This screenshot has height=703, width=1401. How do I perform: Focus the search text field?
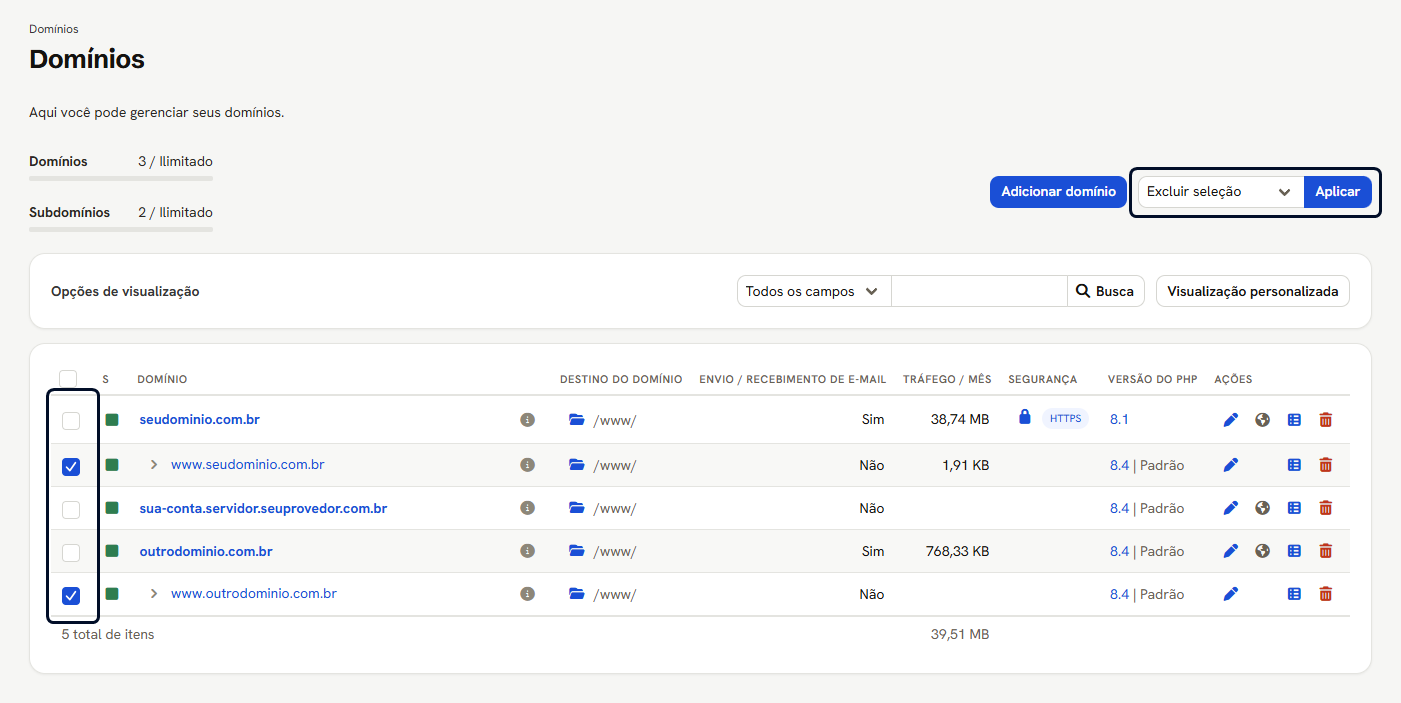tap(980, 292)
